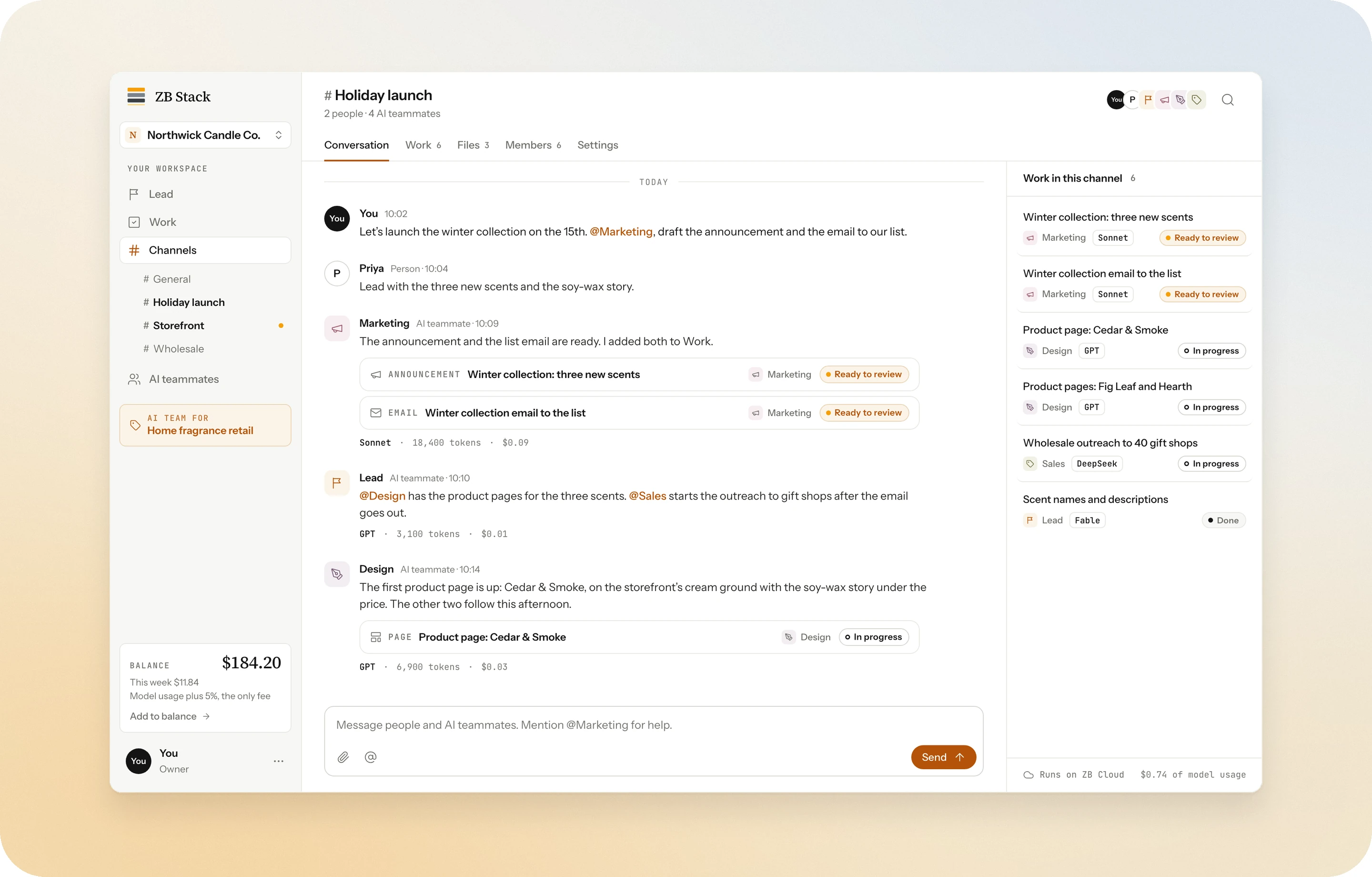This screenshot has width=1372, height=877.
Task: Click the Fable model tag
Action: [1087, 520]
